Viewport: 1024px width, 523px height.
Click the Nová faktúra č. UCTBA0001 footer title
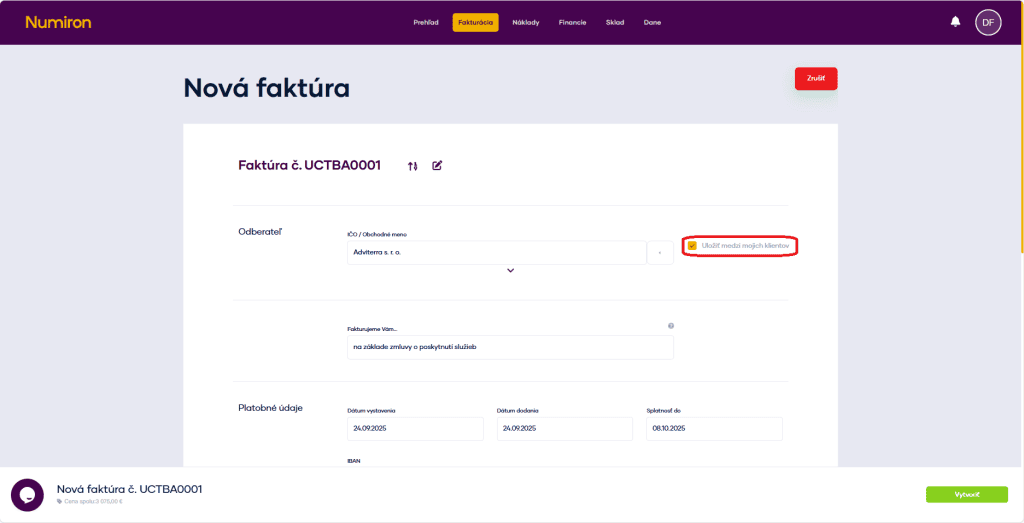click(129, 489)
